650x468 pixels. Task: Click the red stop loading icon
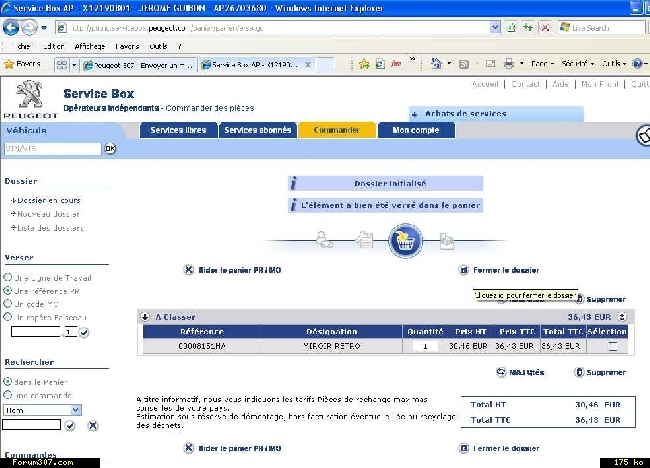click(x=545, y=28)
